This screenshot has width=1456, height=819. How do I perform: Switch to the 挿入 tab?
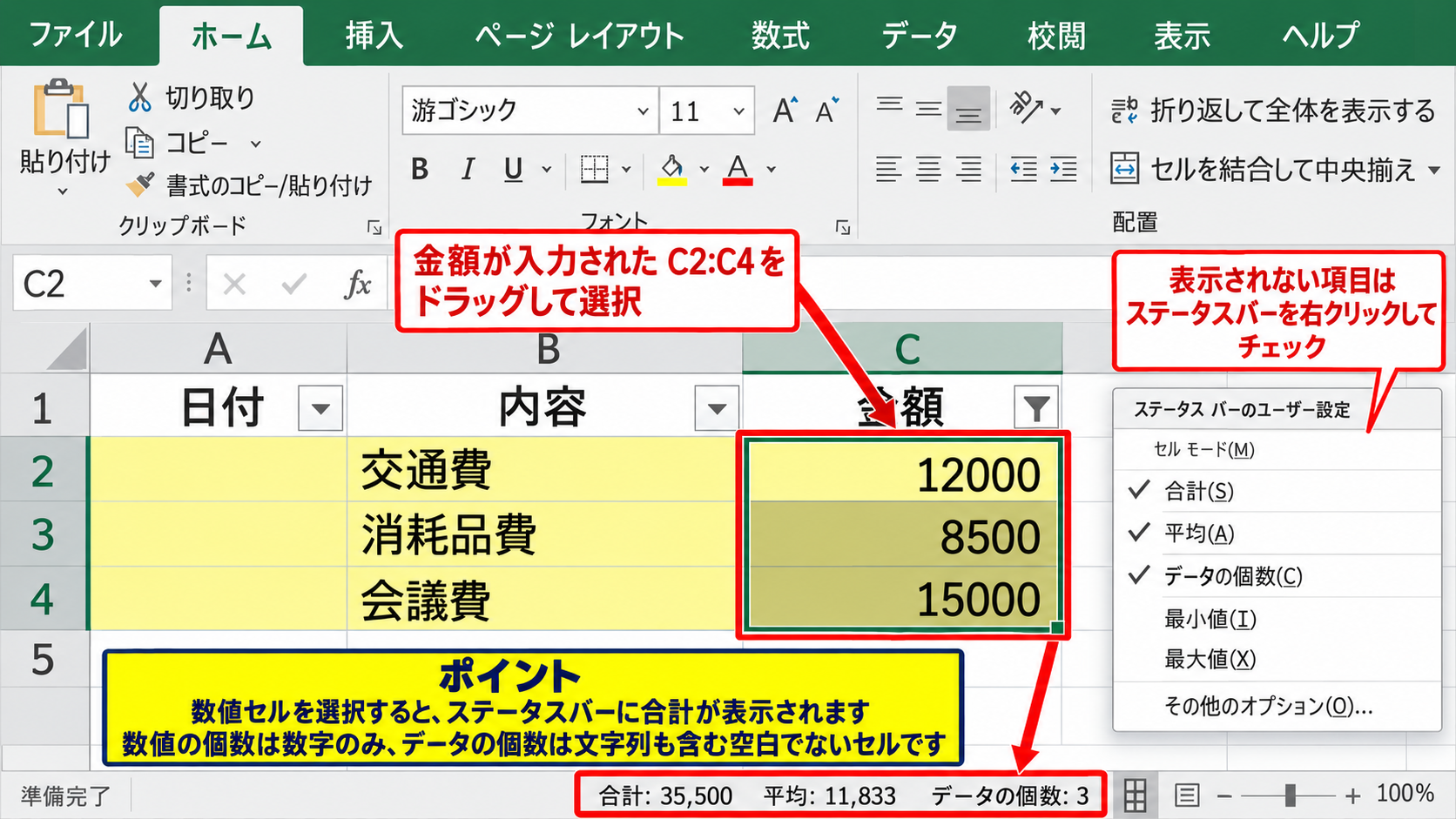[374, 35]
